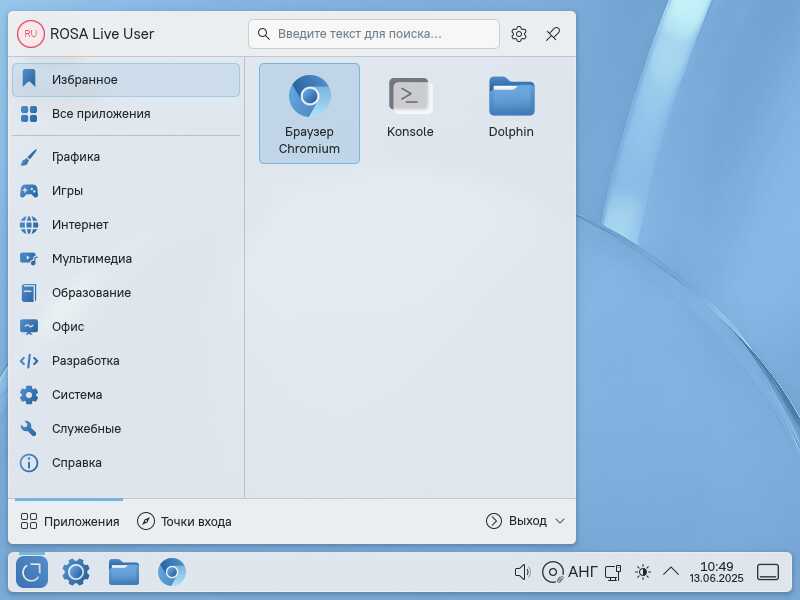Open launcher settings gear icon

519,34
